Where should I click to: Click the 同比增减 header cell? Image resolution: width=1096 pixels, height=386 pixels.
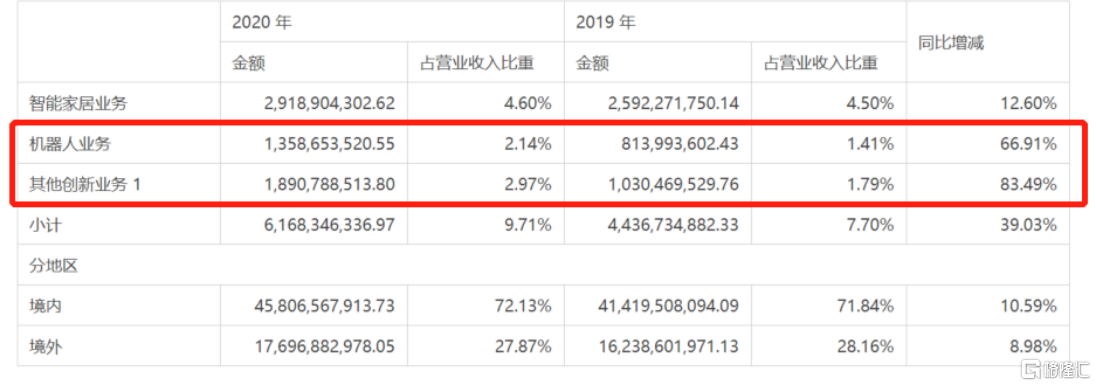[950, 43]
